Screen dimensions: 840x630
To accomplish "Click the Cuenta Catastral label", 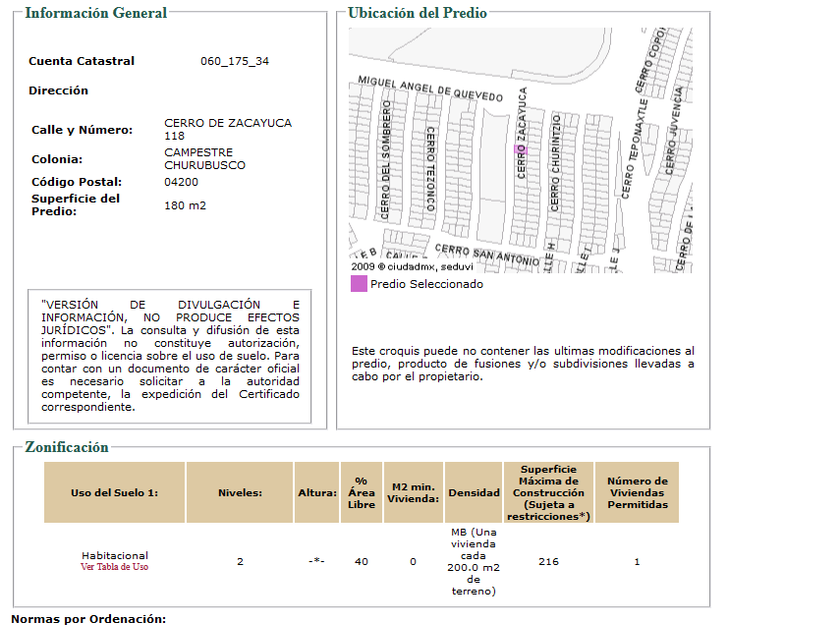I will 81,61.
